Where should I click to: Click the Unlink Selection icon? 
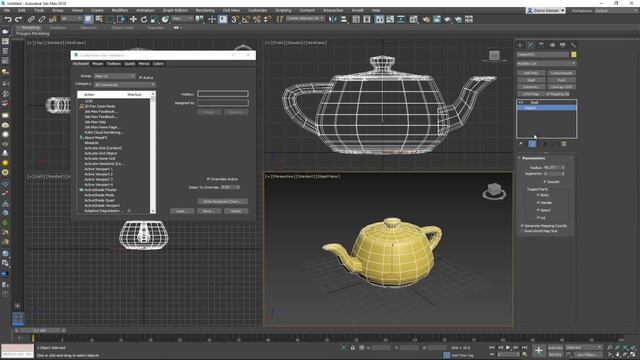[42, 19]
